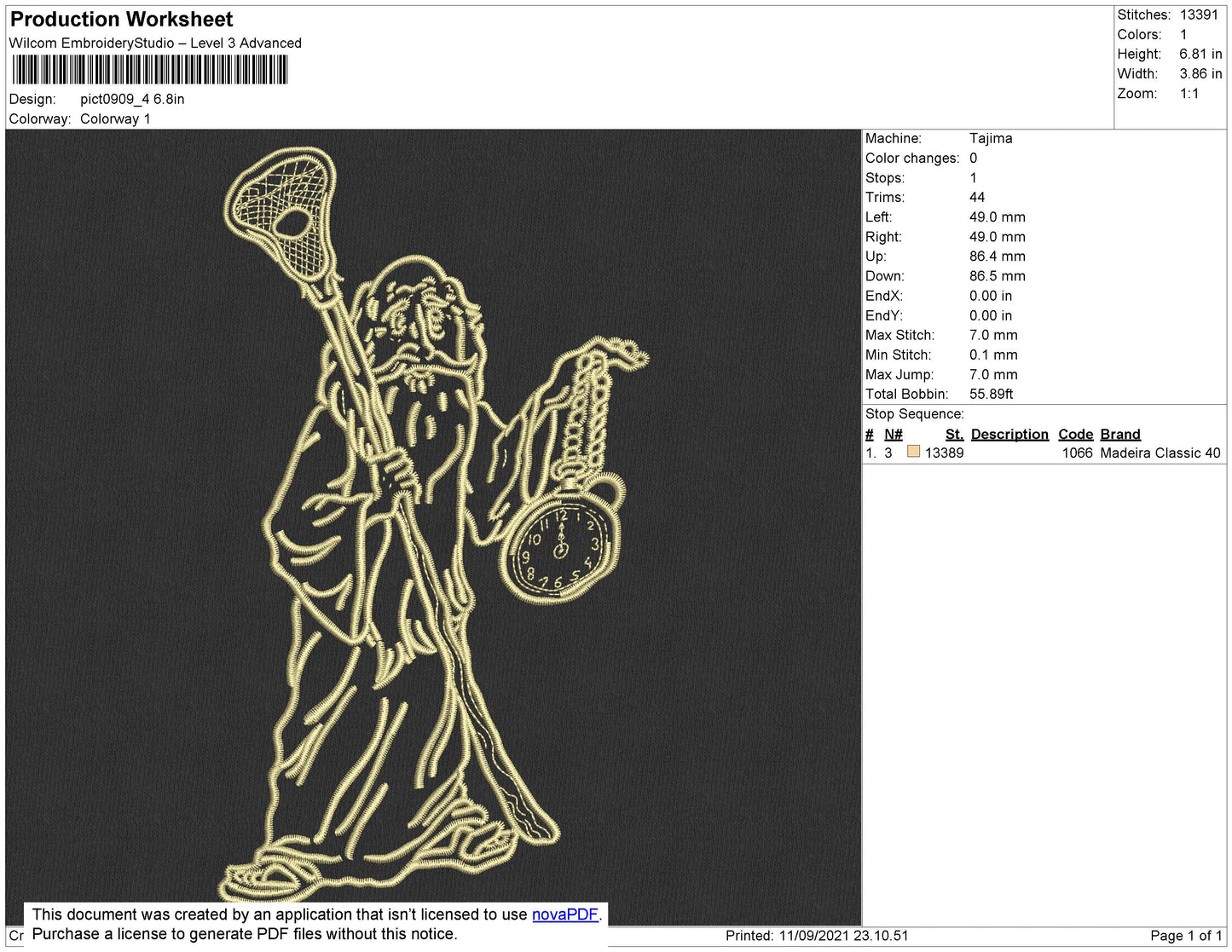Select width value '3.86 in'
The image size is (1232, 952).
[x=1200, y=73]
